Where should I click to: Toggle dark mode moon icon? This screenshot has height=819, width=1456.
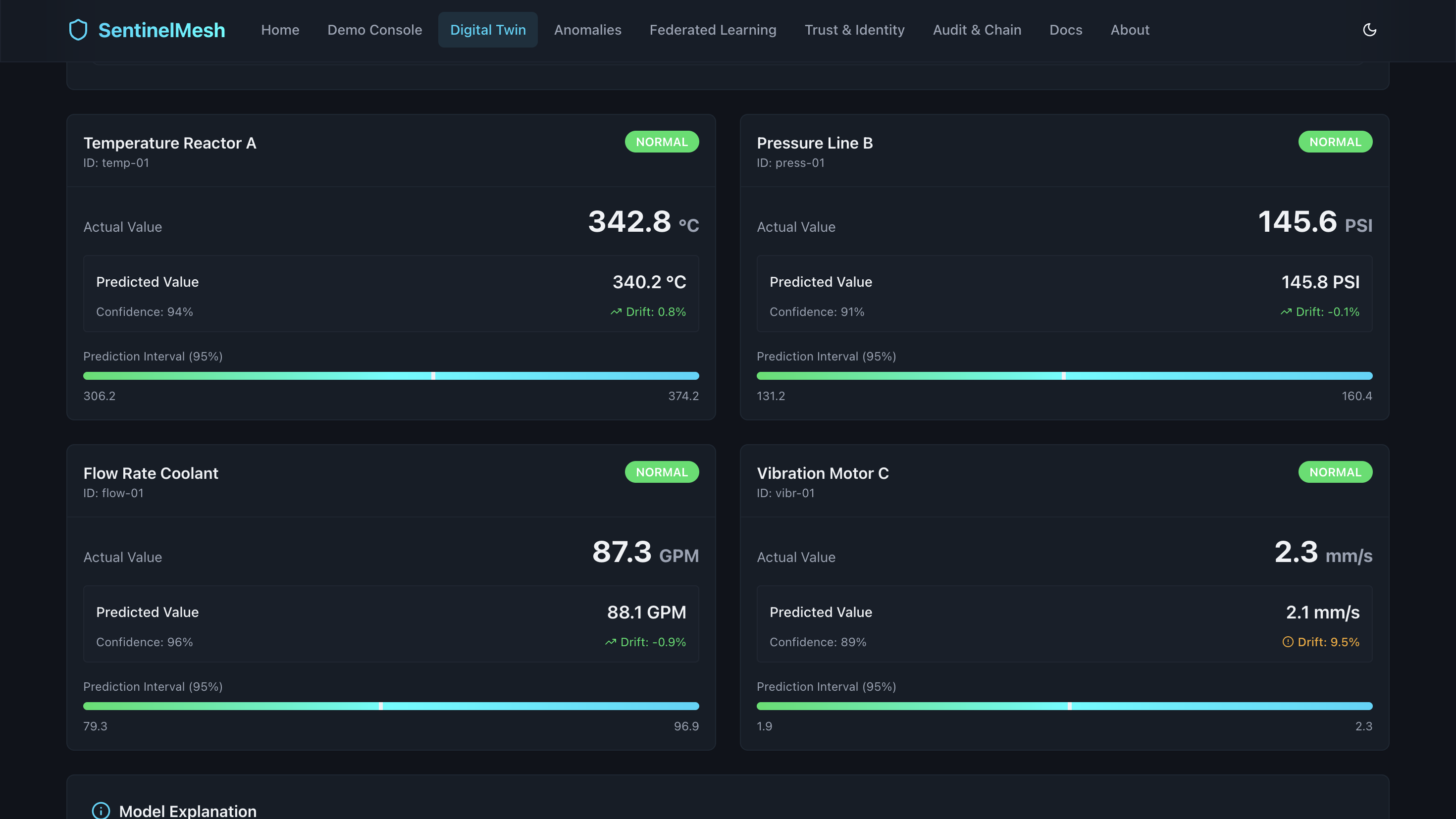tap(1369, 30)
